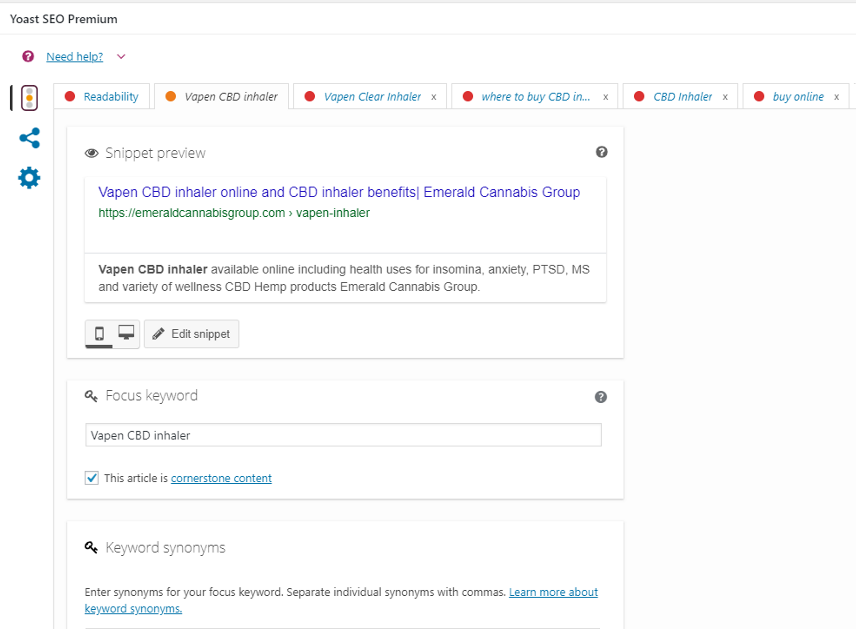Switch to mobile snippet preview
This screenshot has width=856, height=636.
(x=99, y=333)
